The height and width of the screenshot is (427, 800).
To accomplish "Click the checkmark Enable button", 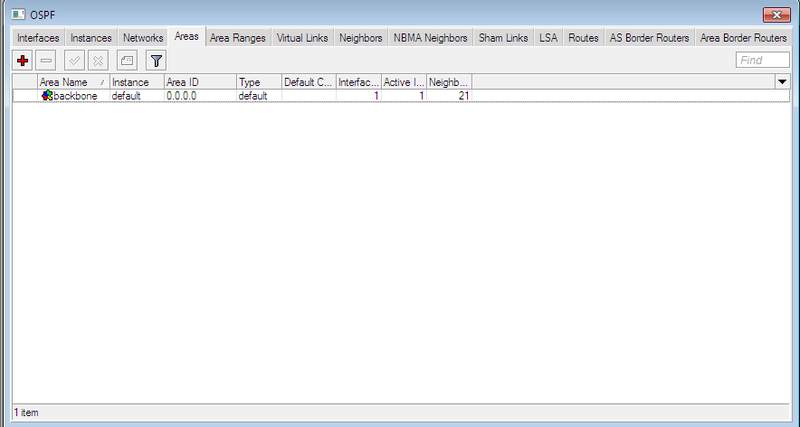I will (x=74, y=61).
